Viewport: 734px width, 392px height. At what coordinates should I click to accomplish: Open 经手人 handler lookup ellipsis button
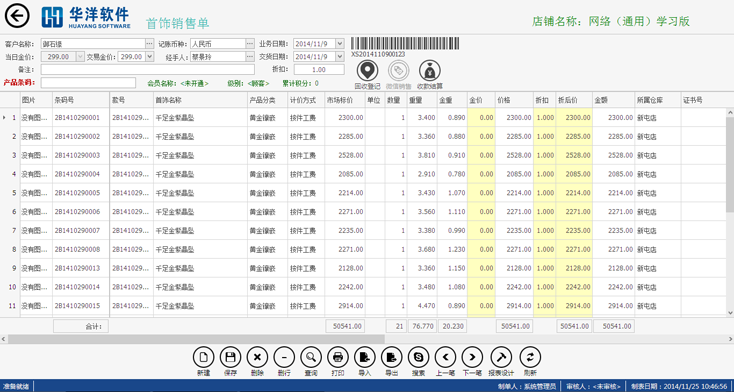pos(250,57)
